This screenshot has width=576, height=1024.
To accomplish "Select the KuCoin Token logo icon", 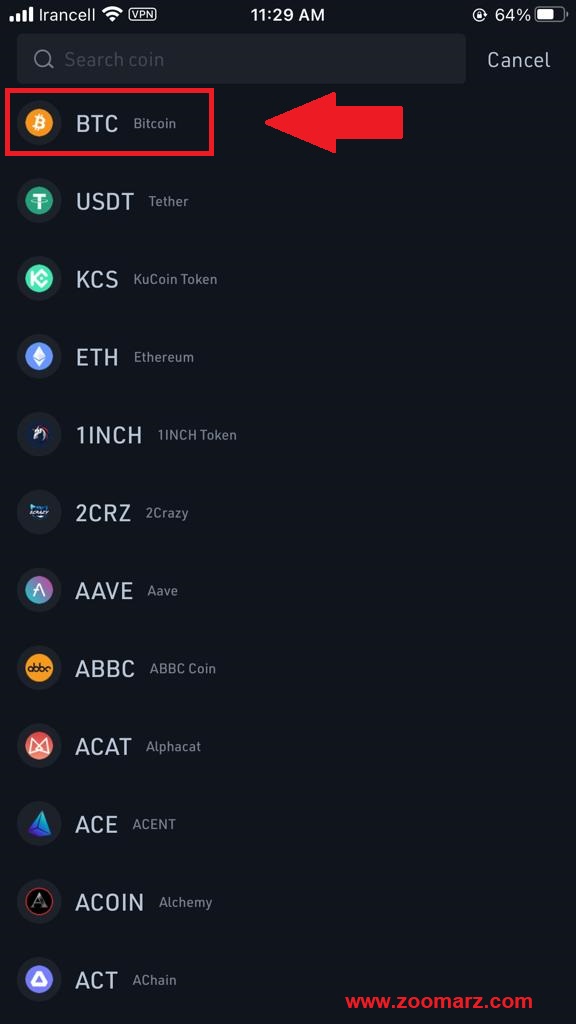I will tap(39, 279).
